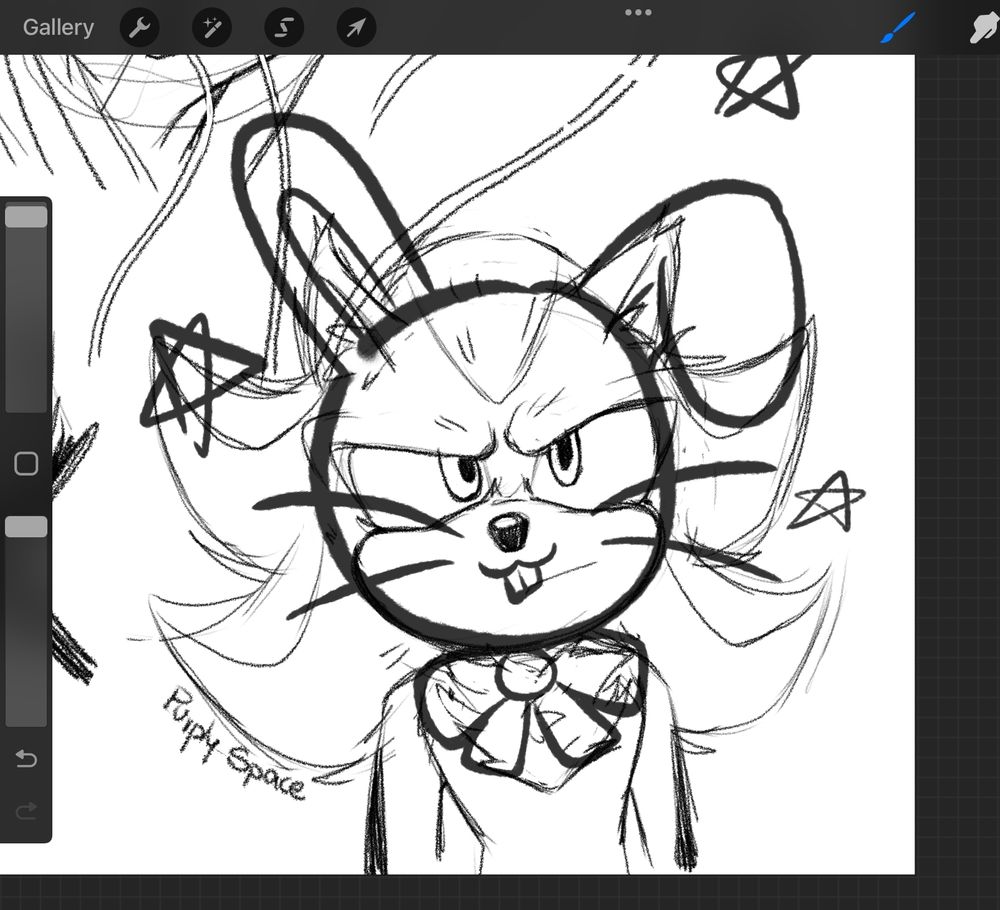Image resolution: width=1000 pixels, height=910 pixels.
Task: Open the three-dot options at top
Action: click(x=638, y=12)
